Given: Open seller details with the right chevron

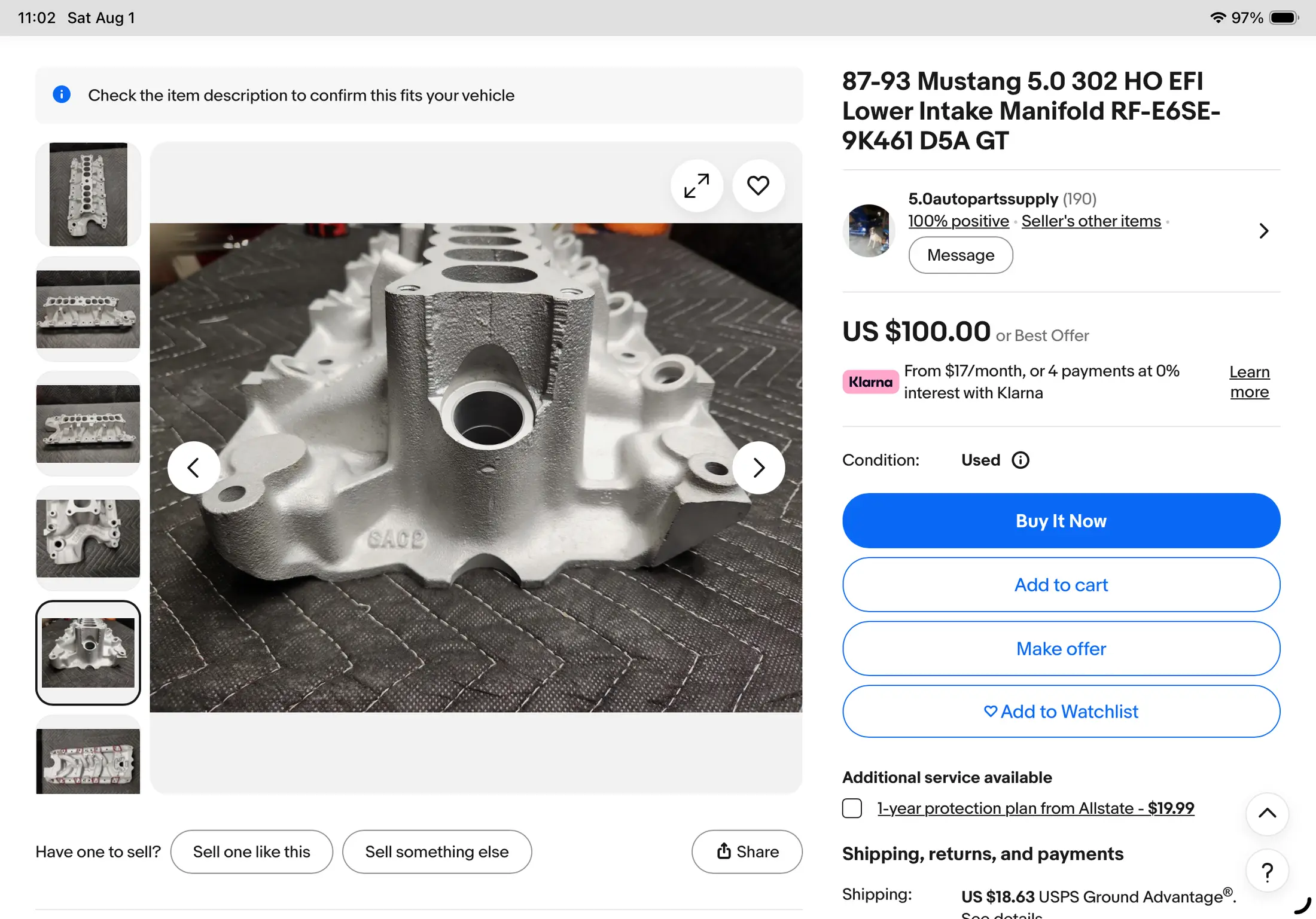Looking at the screenshot, I should pos(1263,231).
